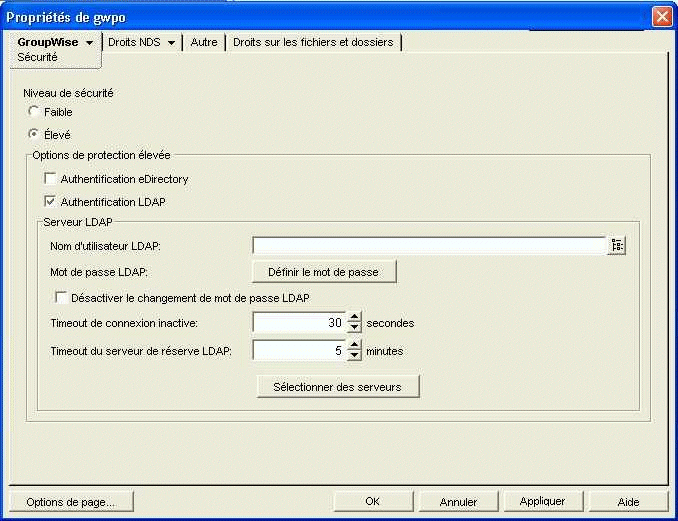Screen dimensions: 678x521
Task: Expand the Droits NDS tab dropdown arrow
Action: click(171, 43)
